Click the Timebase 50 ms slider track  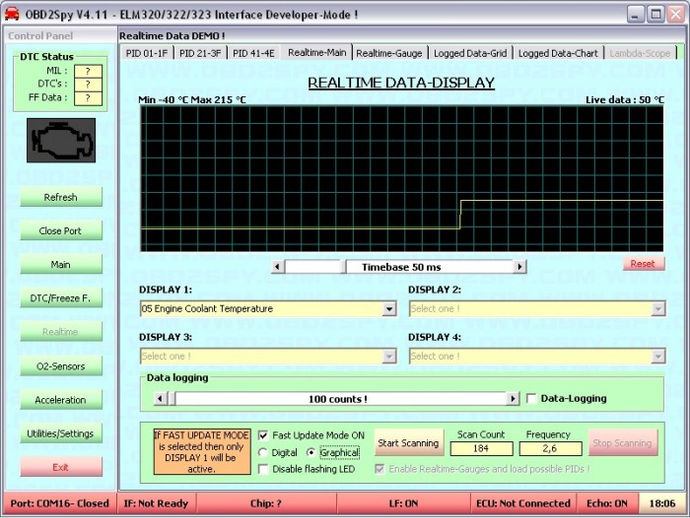point(399,267)
